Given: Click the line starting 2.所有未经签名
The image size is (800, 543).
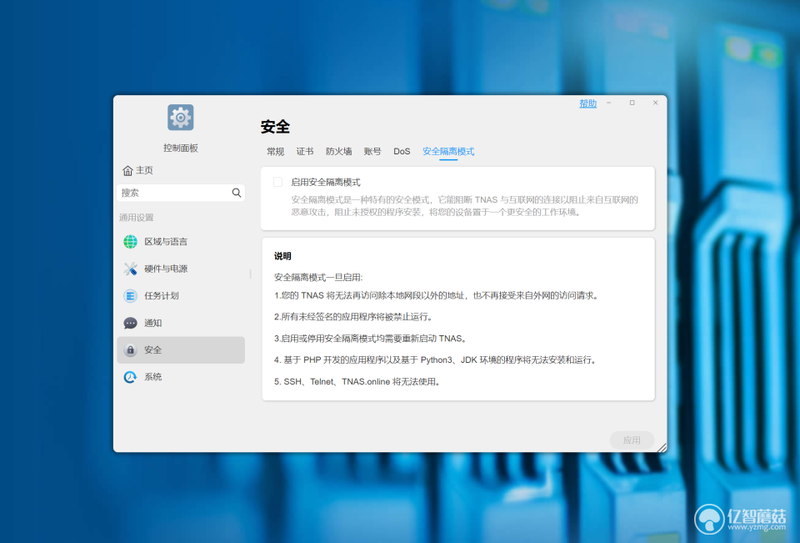Looking at the screenshot, I should tap(354, 317).
